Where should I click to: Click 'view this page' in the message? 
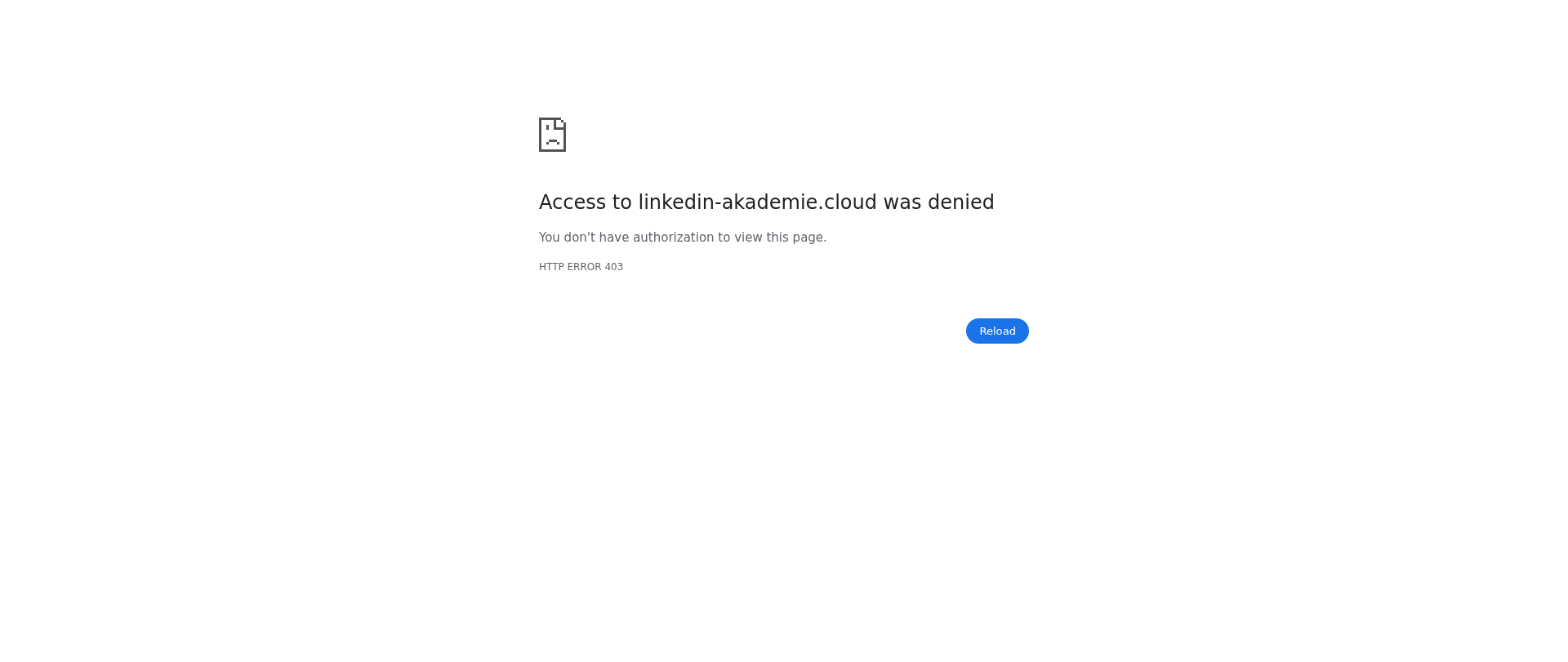point(780,238)
